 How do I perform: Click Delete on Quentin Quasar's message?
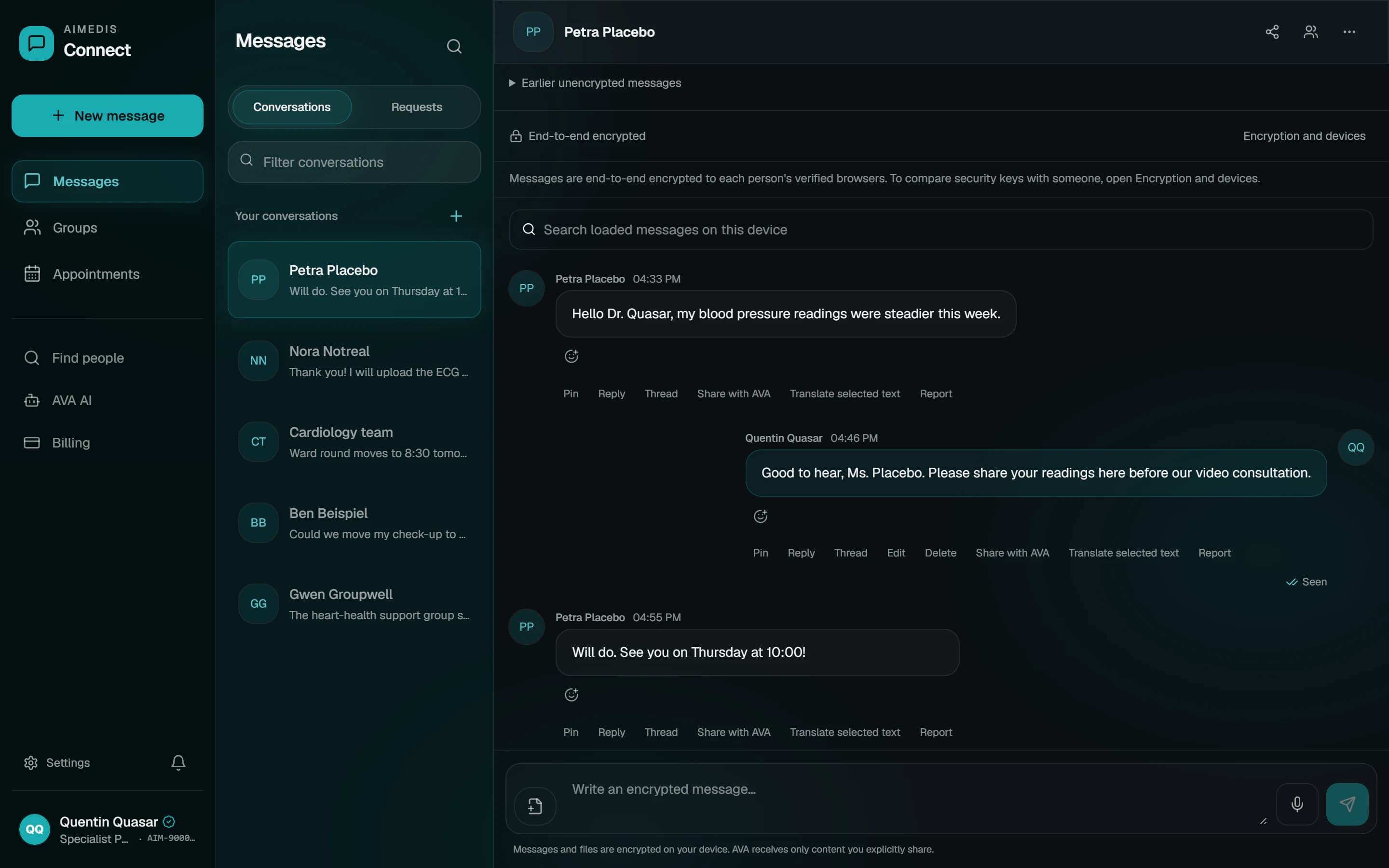[940, 553]
